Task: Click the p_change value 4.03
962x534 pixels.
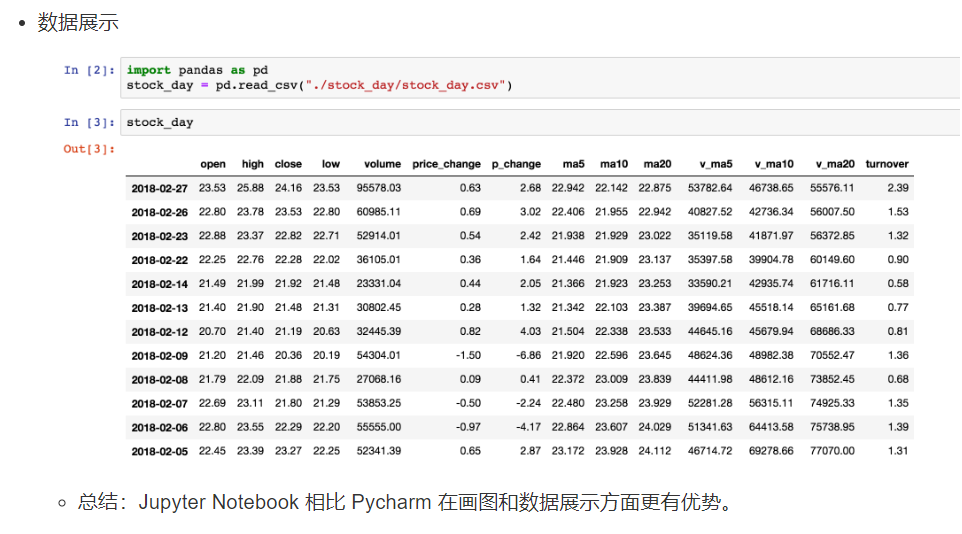Action: point(530,331)
